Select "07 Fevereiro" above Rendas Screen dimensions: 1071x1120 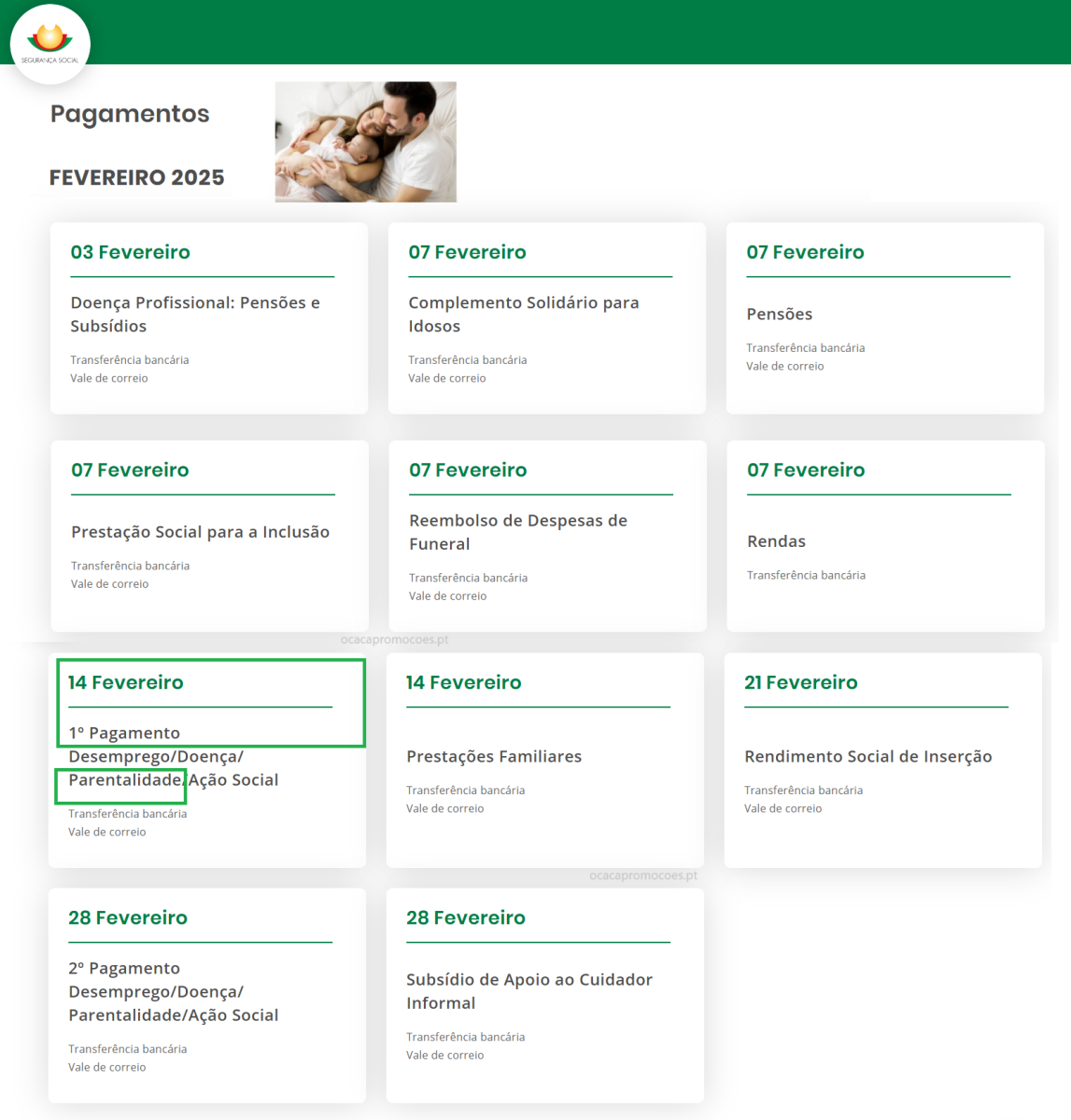coord(807,470)
